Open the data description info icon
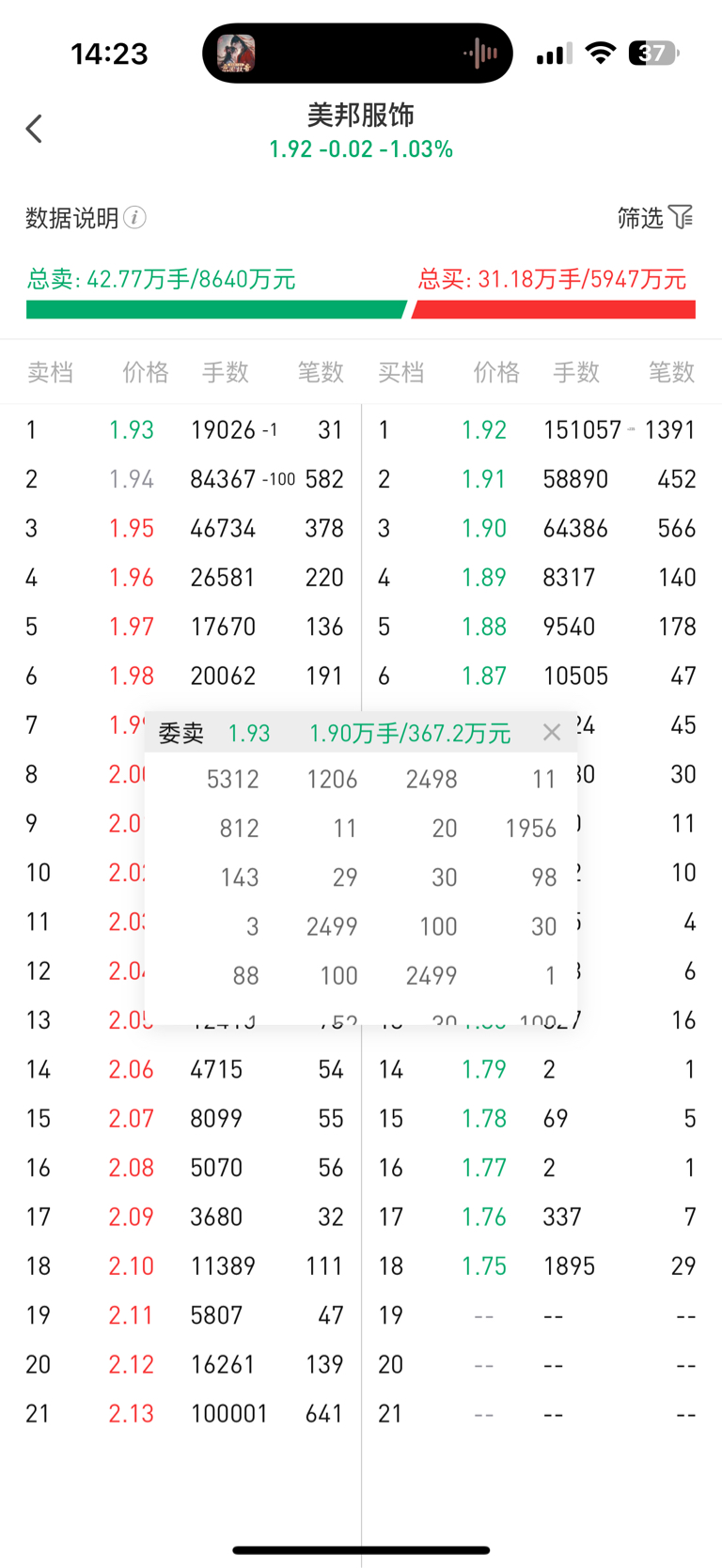The width and height of the screenshot is (722, 1568). [x=135, y=218]
